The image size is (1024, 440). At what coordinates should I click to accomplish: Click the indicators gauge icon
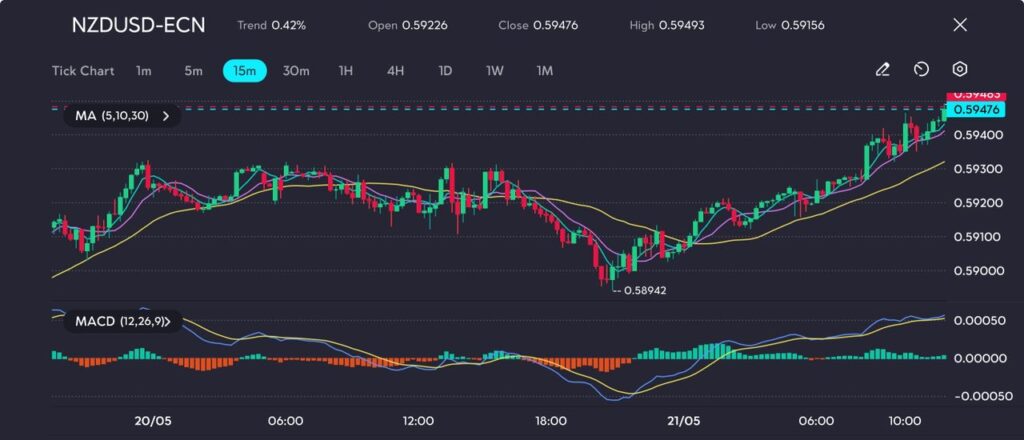click(921, 70)
